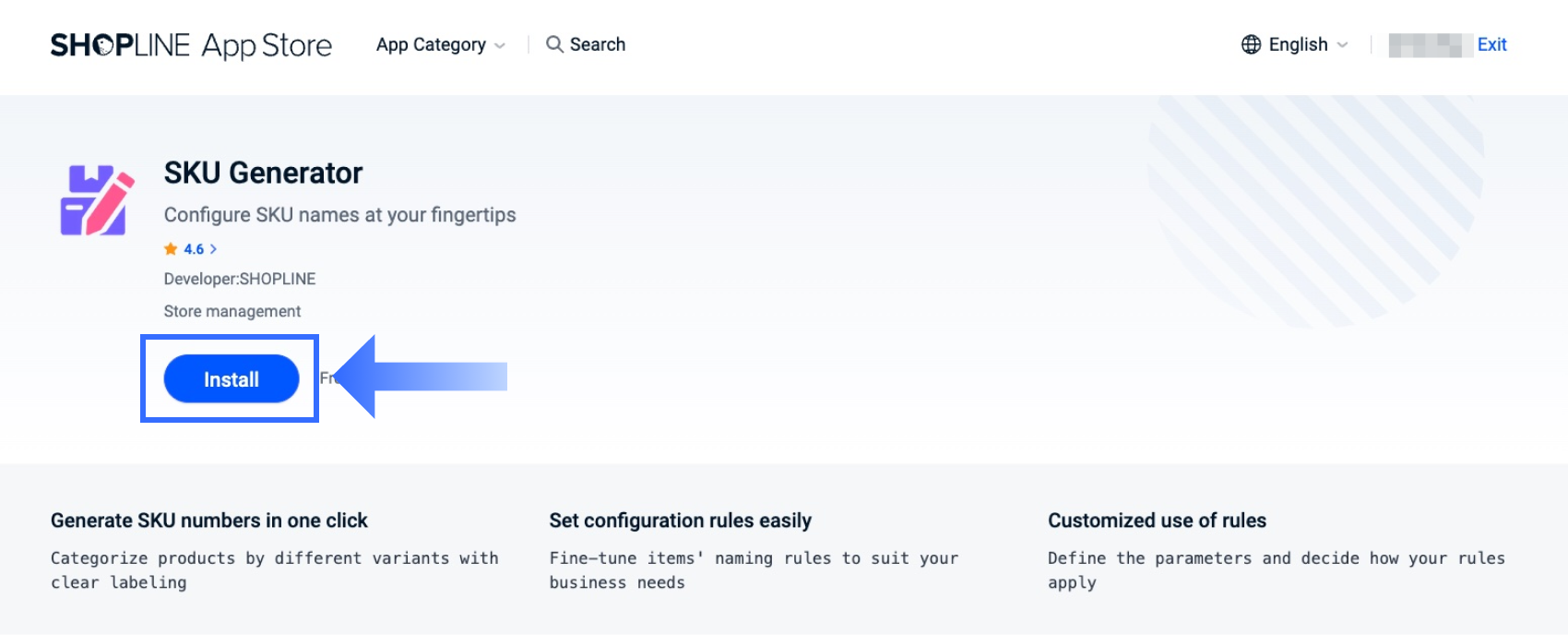Screen dimensions: 1568x635
Task: Open the 4.6 star rating reviews
Action: click(x=191, y=249)
